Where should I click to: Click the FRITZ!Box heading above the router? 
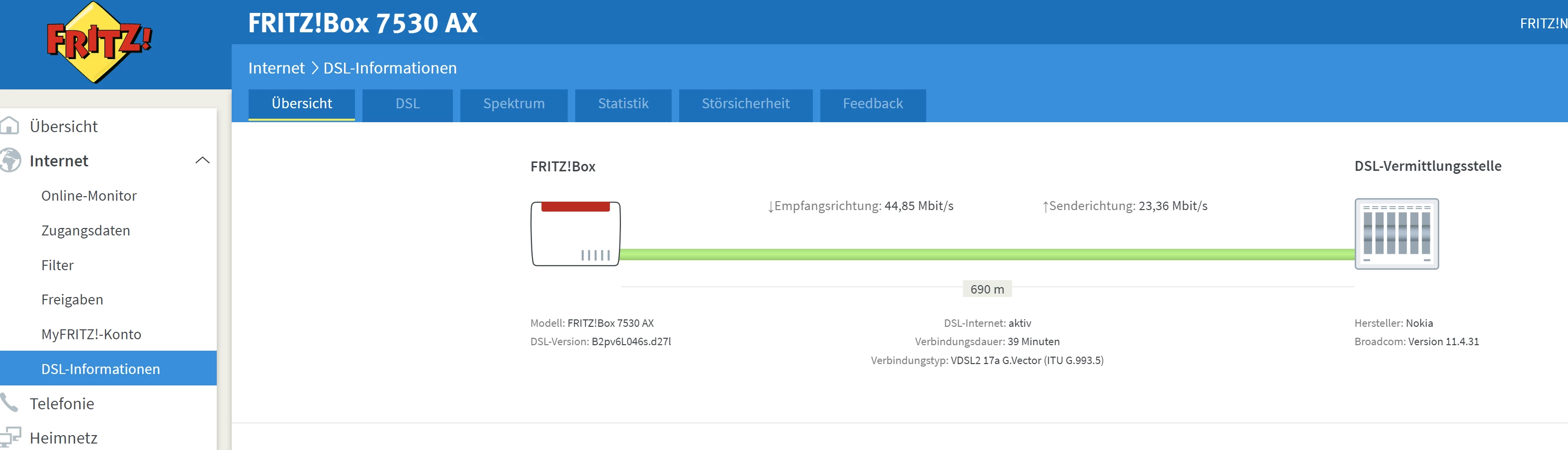563,166
